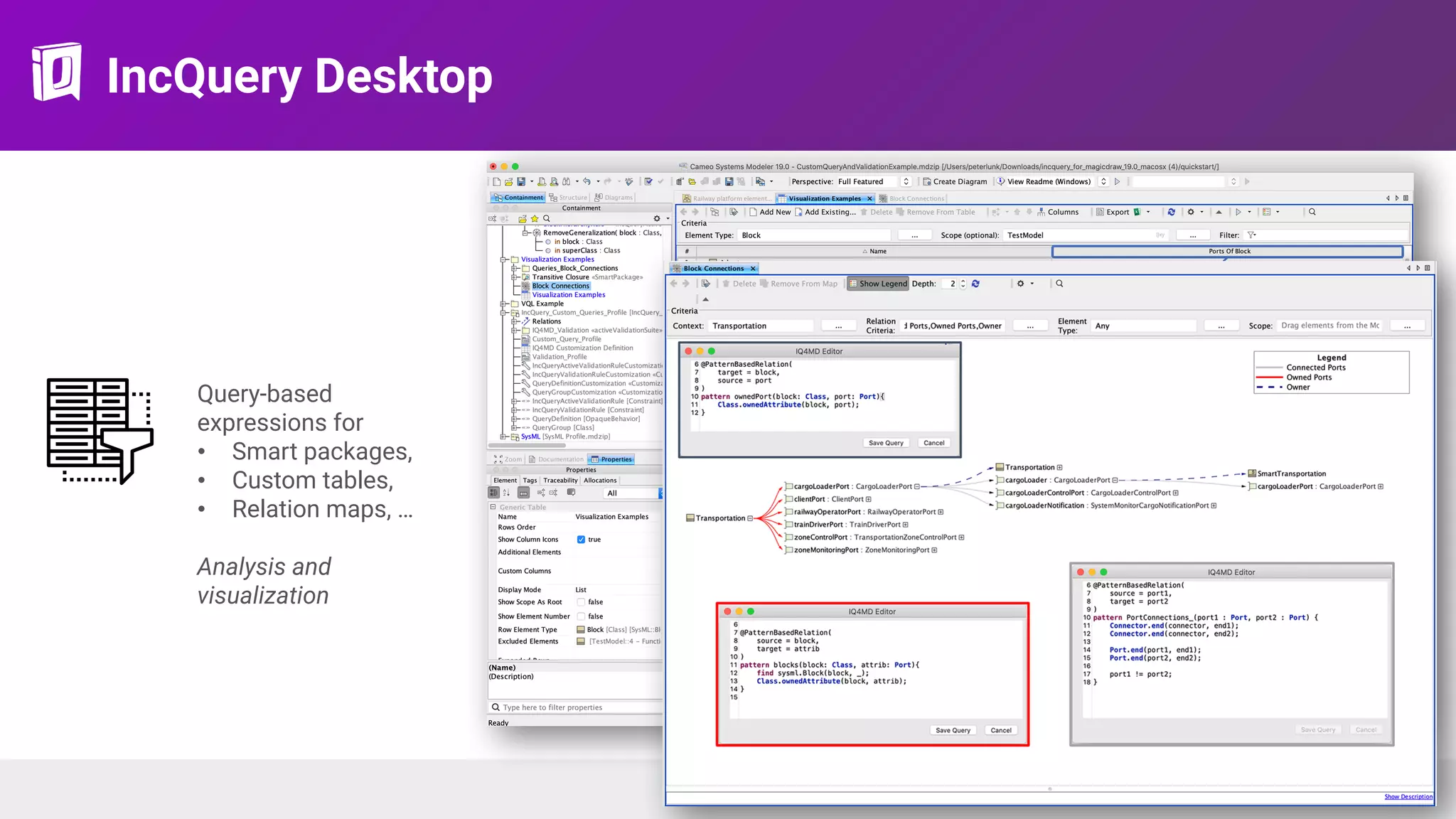Click the Row Element Type Block icon

point(581,630)
